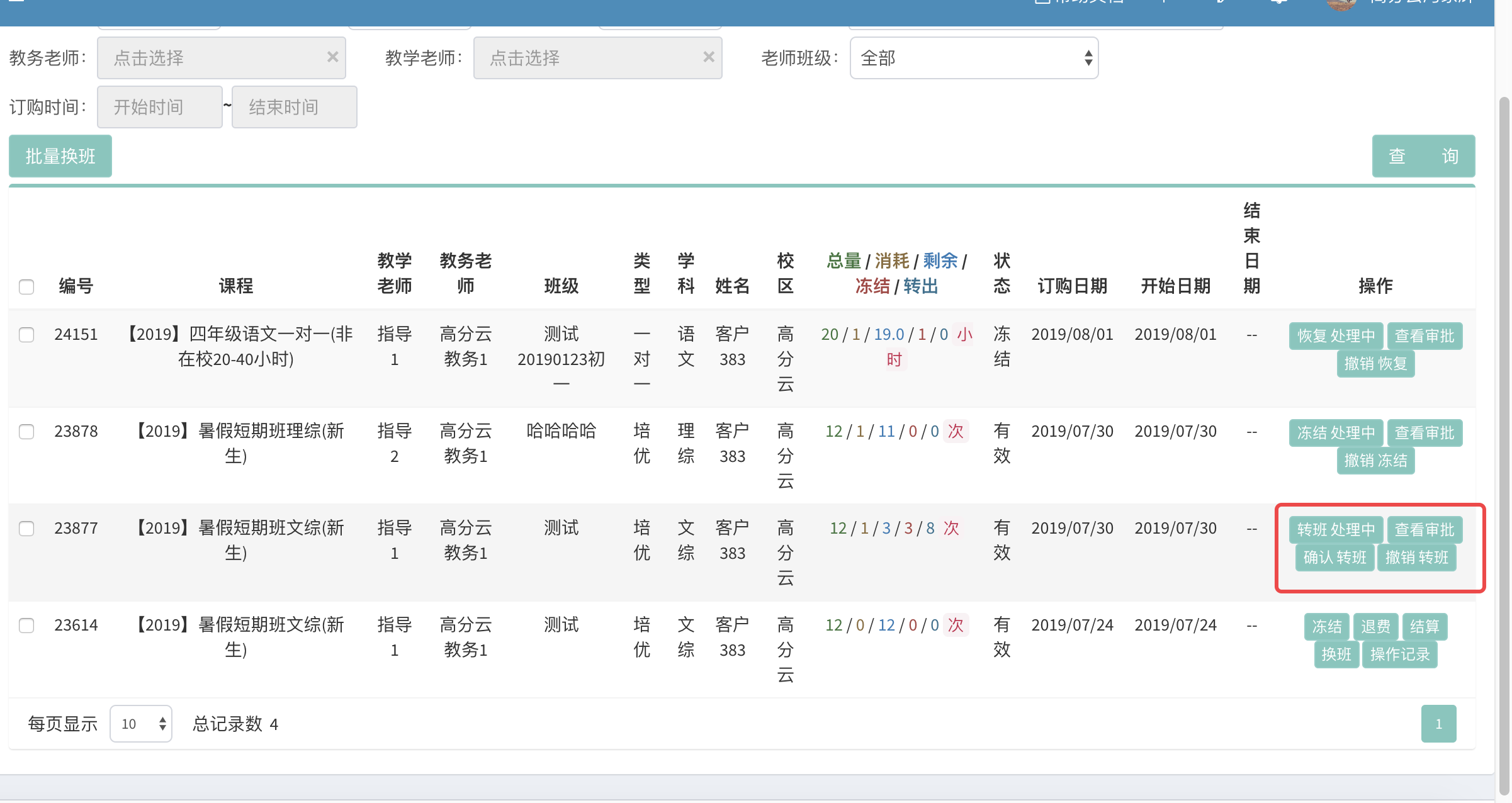Click the 批量换班 button
This screenshot has width=1512, height=803.
(60, 156)
